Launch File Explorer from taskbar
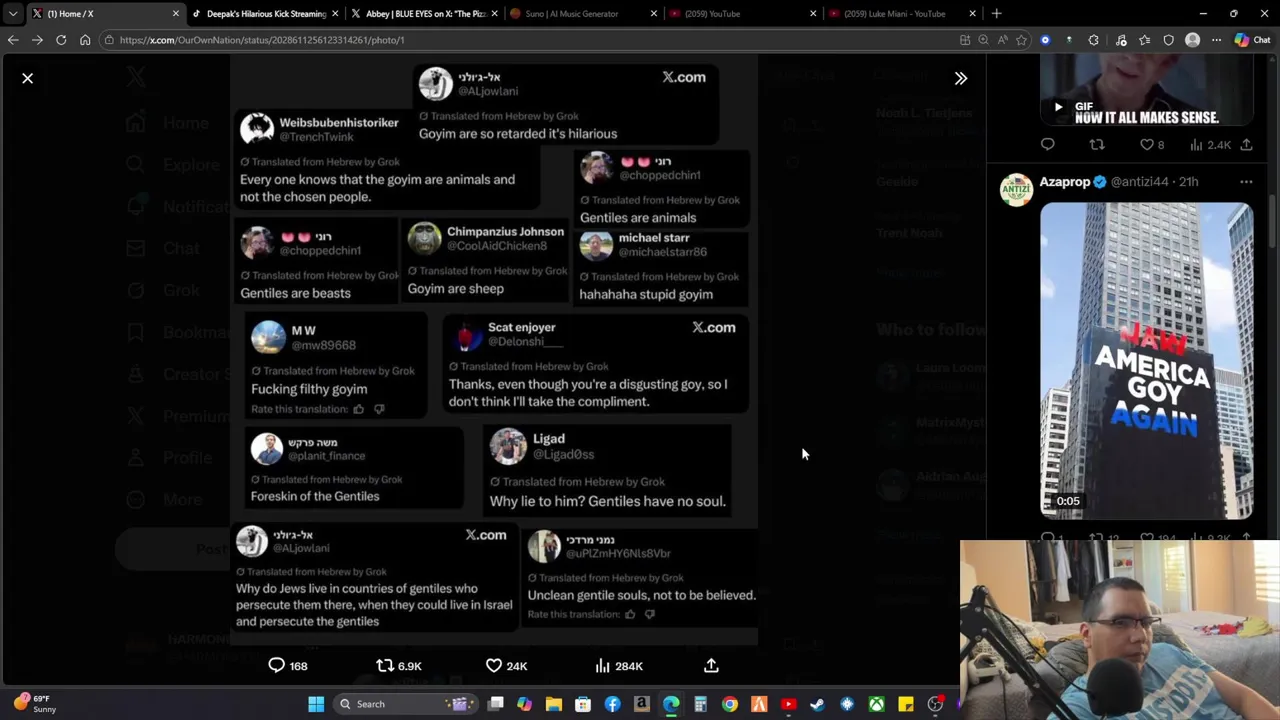 coord(553,704)
